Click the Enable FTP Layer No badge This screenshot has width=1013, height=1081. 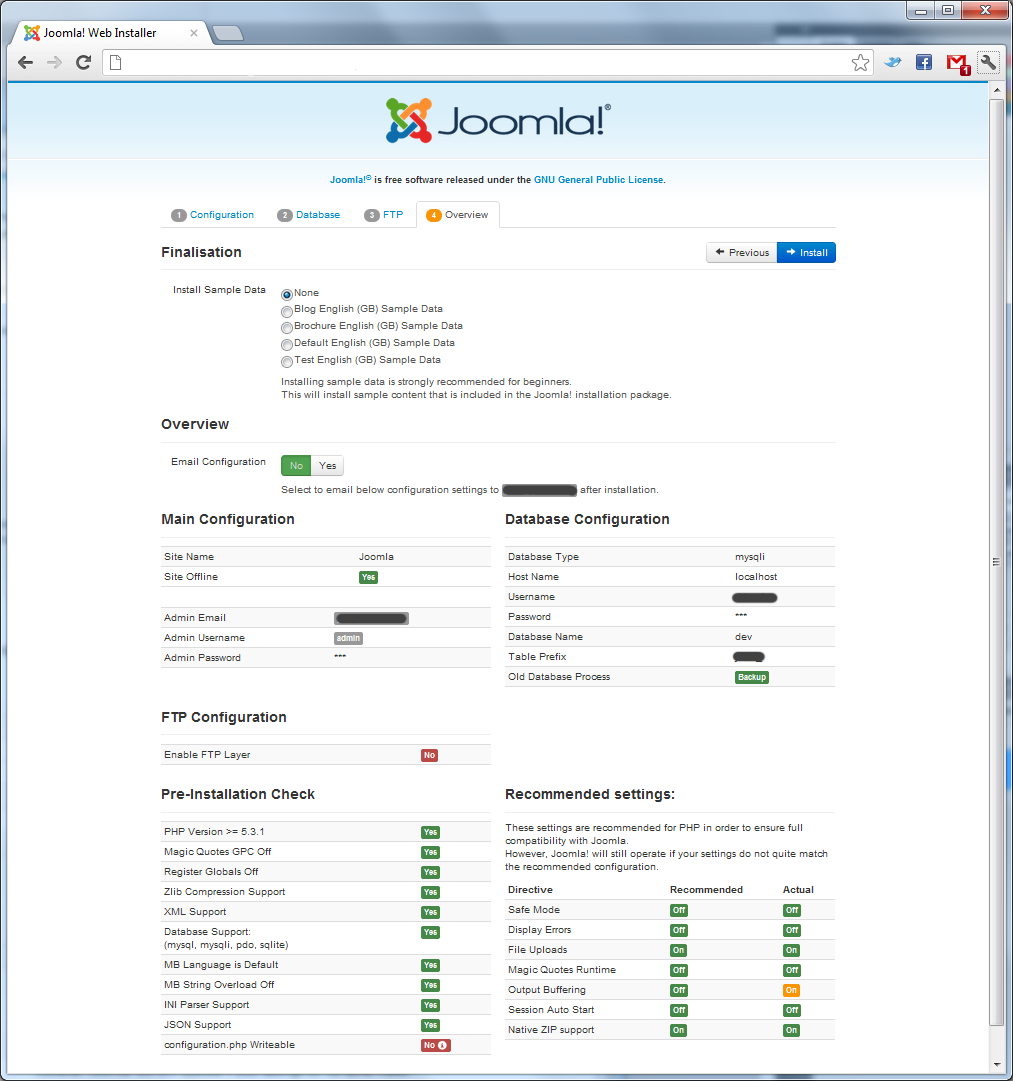click(x=430, y=755)
